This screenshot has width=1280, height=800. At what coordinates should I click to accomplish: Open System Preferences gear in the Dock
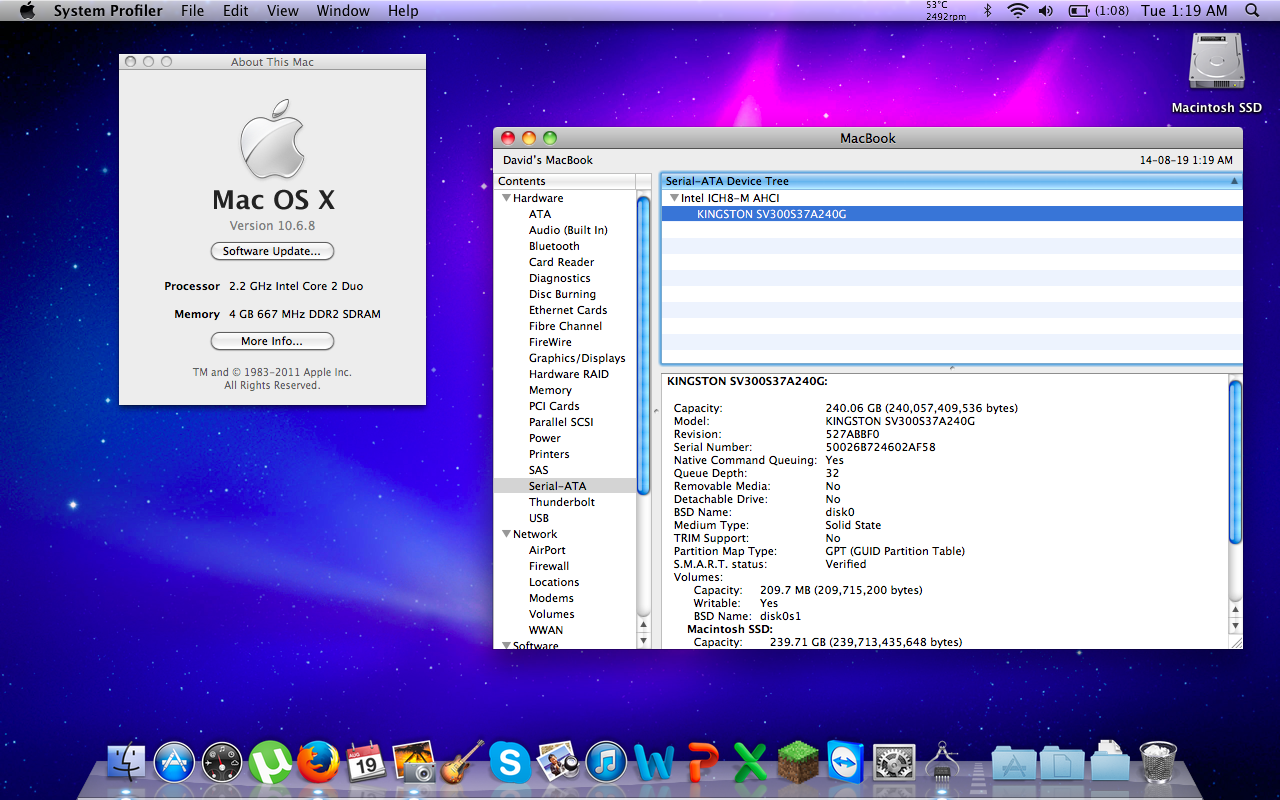click(x=894, y=762)
